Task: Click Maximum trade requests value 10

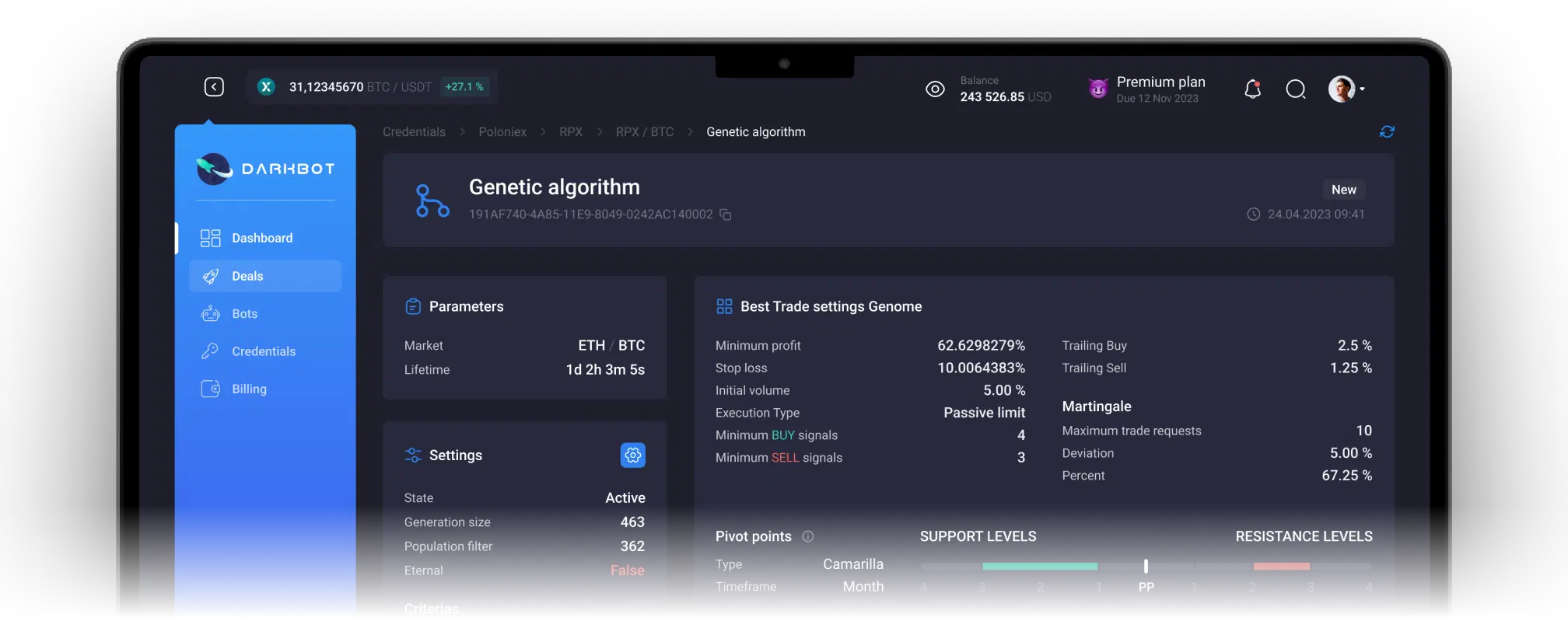Action: [1364, 431]
